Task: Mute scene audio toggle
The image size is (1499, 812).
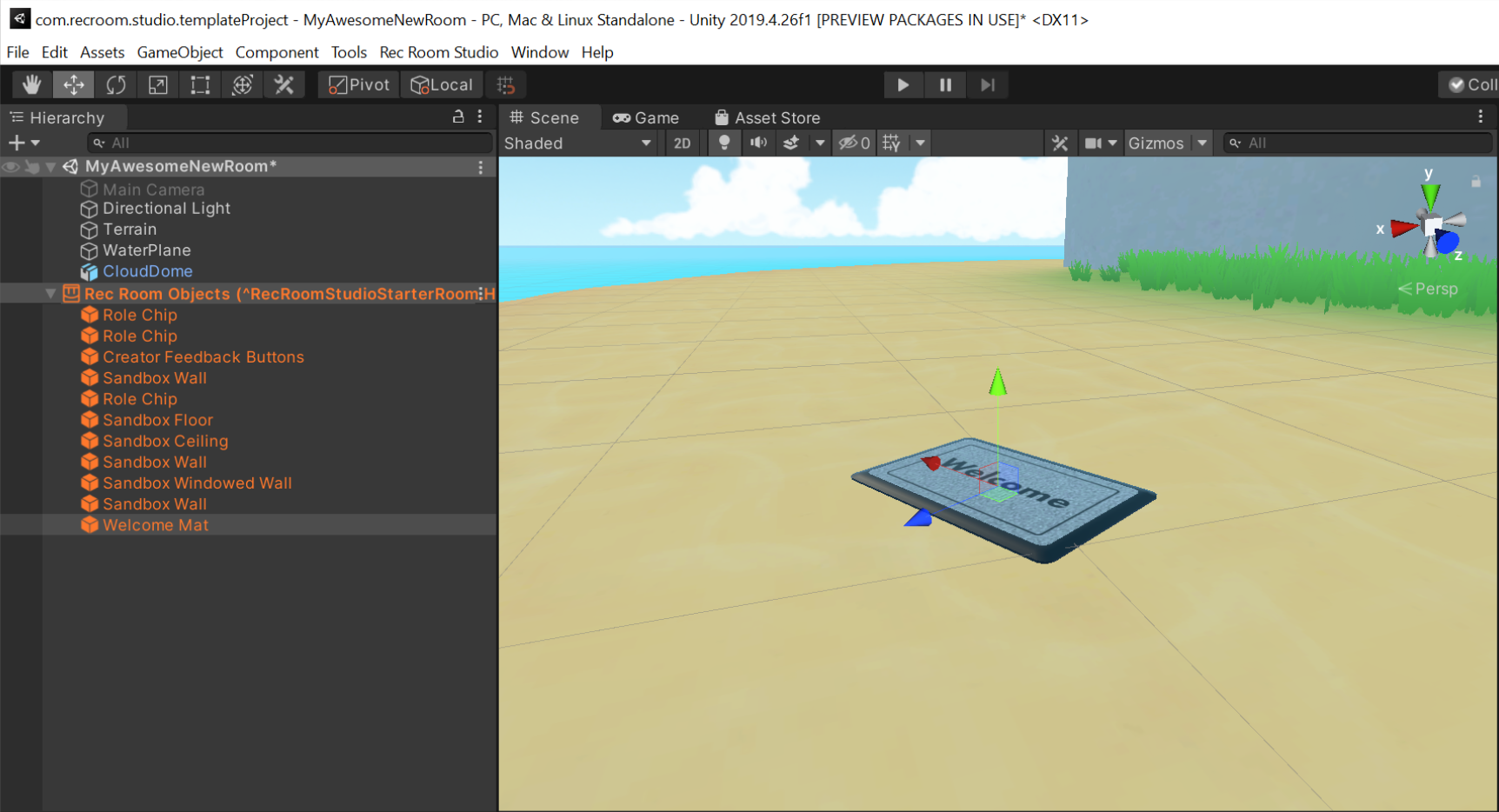Action: pos(758,143)
